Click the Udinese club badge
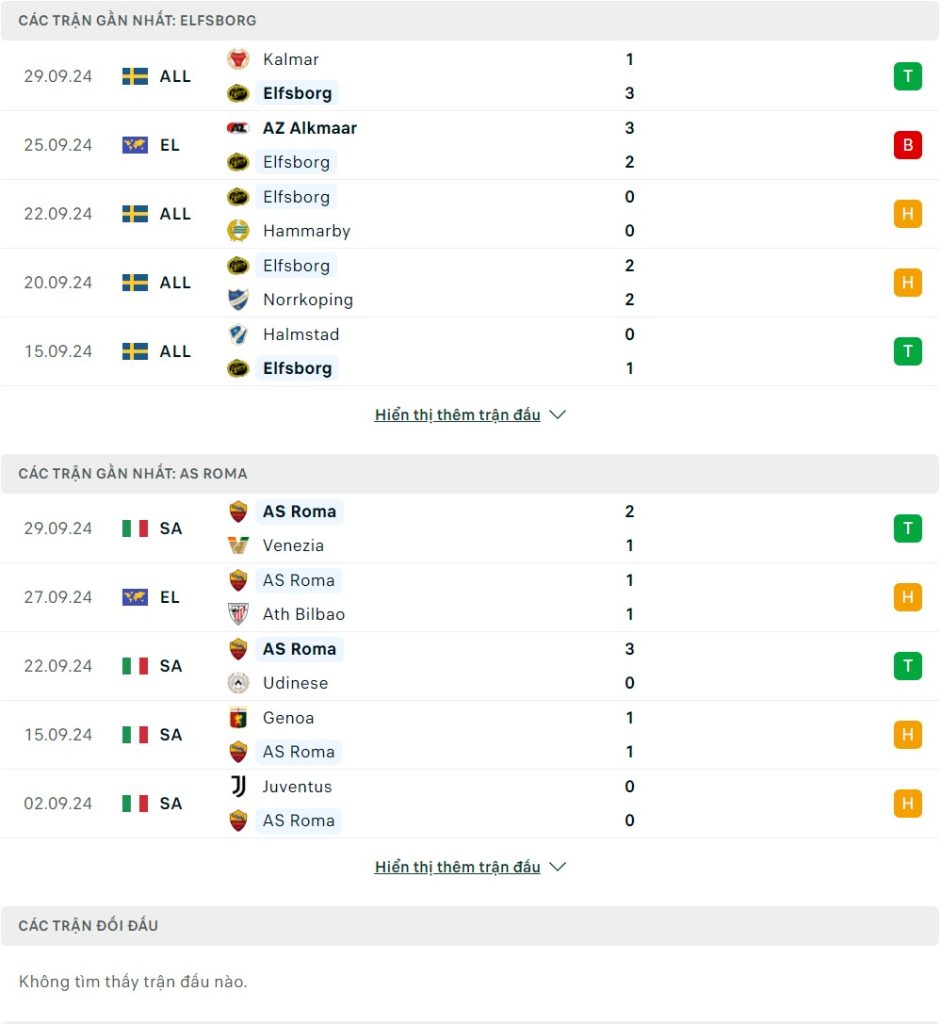 point(238,683)
